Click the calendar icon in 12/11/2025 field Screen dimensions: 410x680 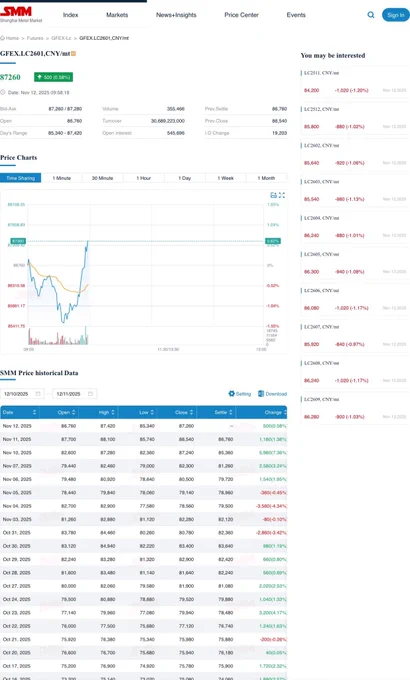point(91,394)
